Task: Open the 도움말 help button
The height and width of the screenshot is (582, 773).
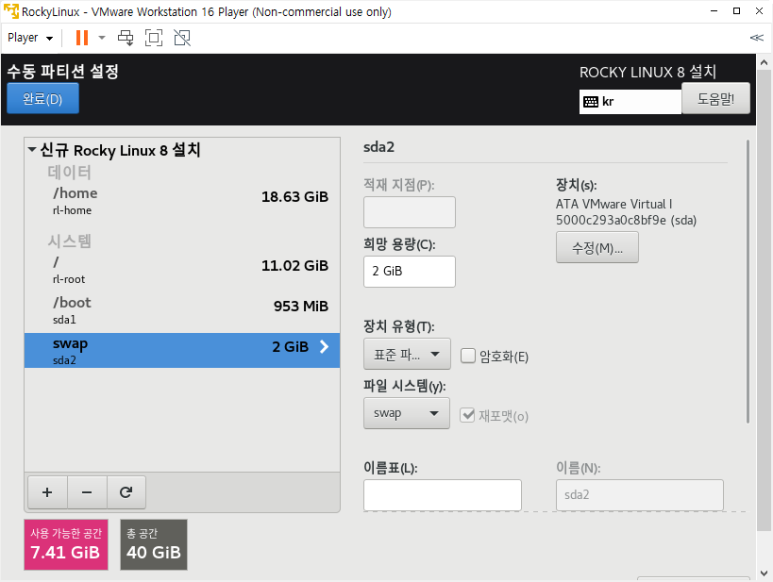Action: [x=715, y=99]
